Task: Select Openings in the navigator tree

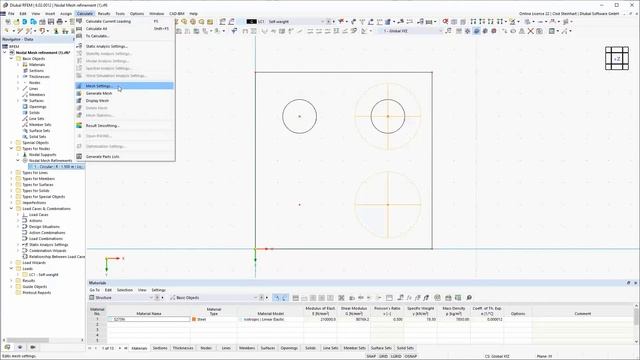Action: click(x=38, y=107)
